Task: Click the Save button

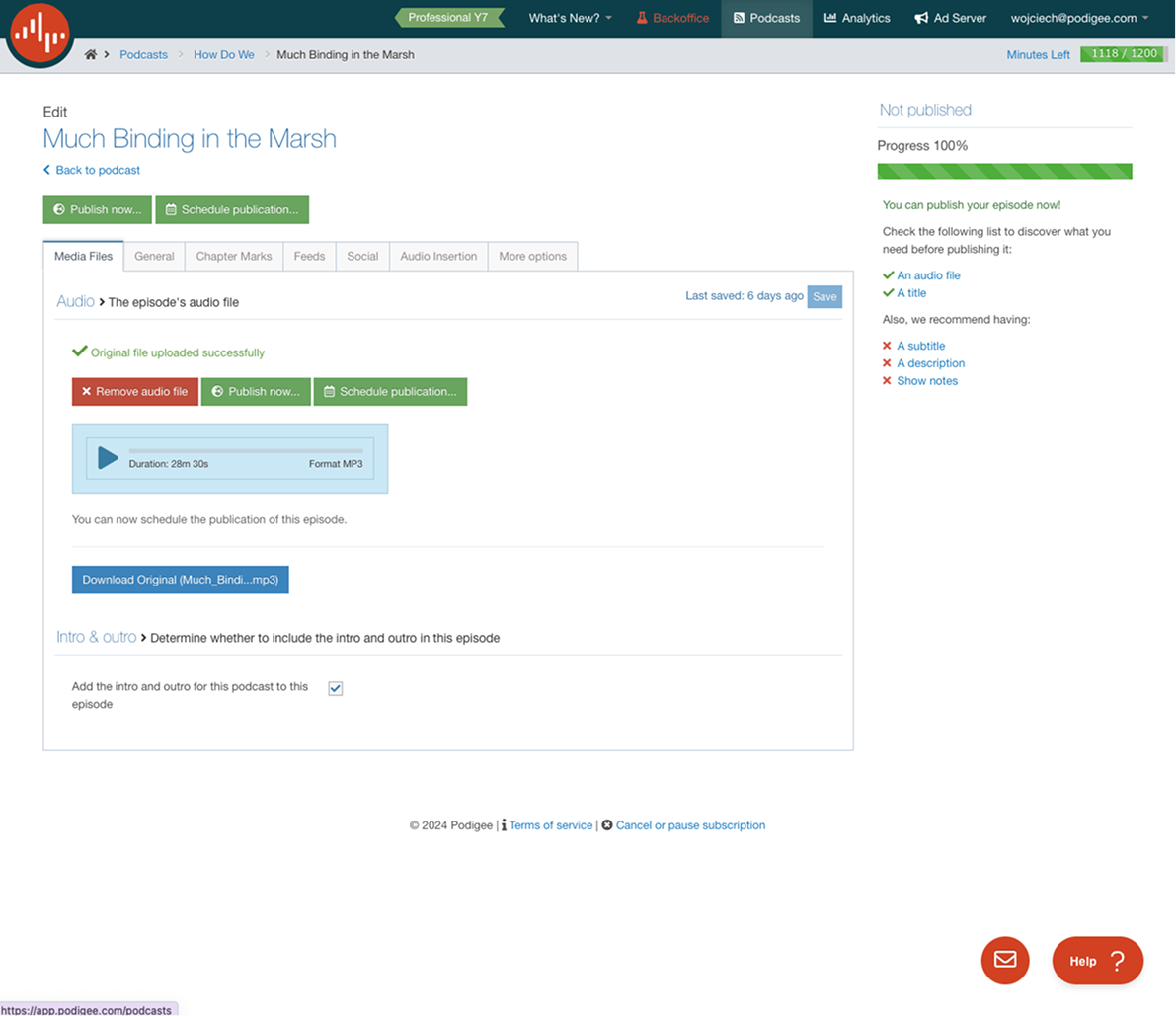Action: tap(824, 296)
